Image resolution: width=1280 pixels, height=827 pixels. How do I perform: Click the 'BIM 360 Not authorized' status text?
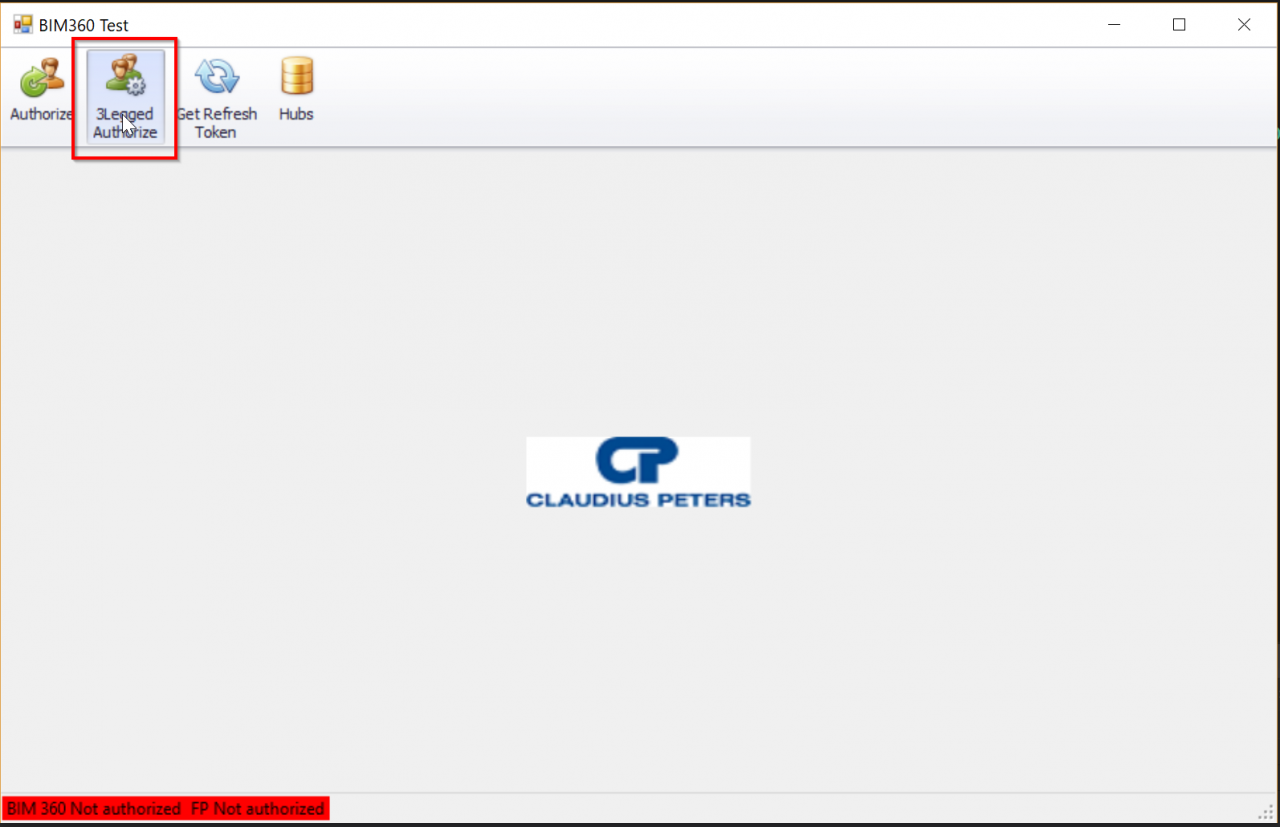pos(94,808)
